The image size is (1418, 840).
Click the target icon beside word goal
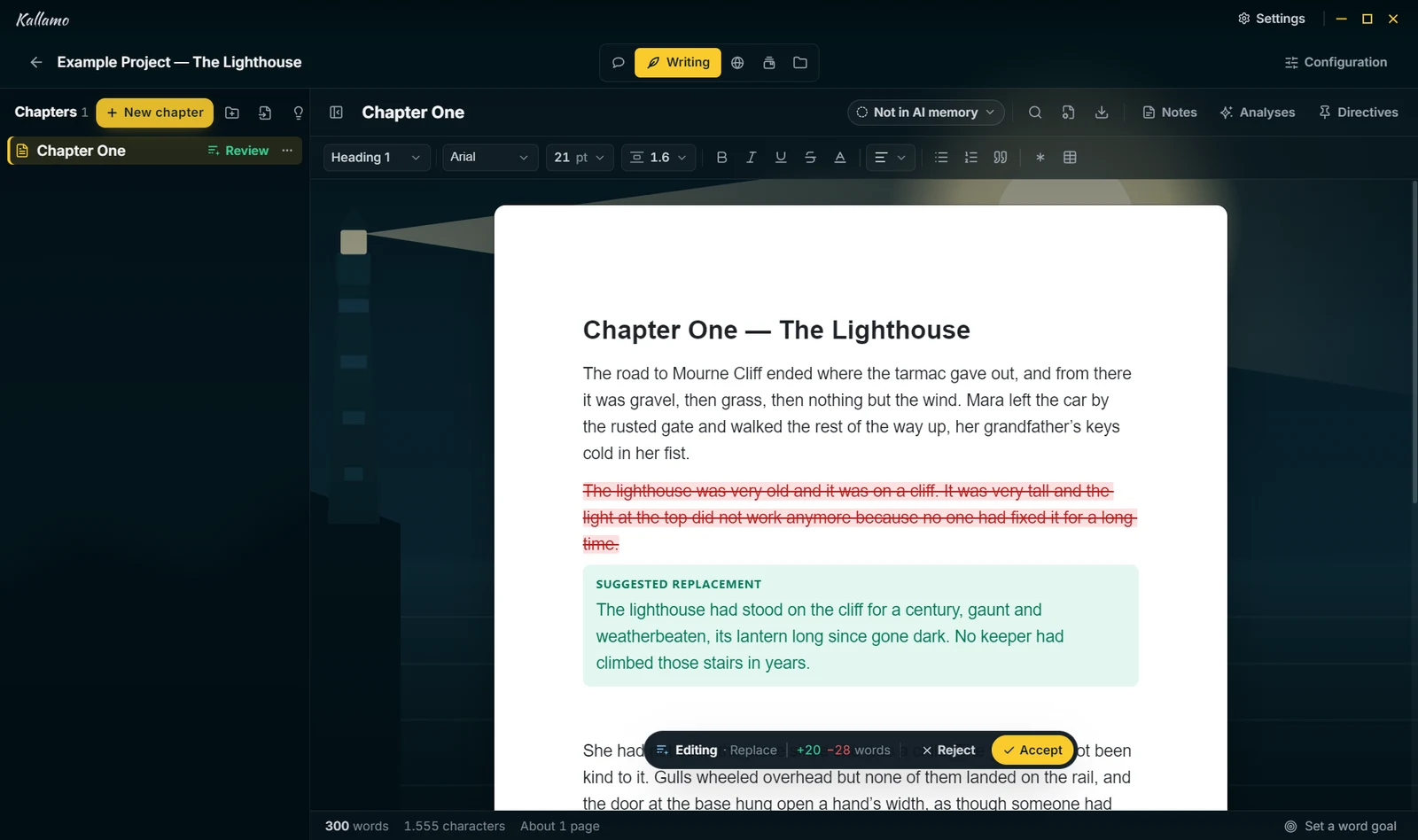pyautogui.click(x=1290, y=826)
